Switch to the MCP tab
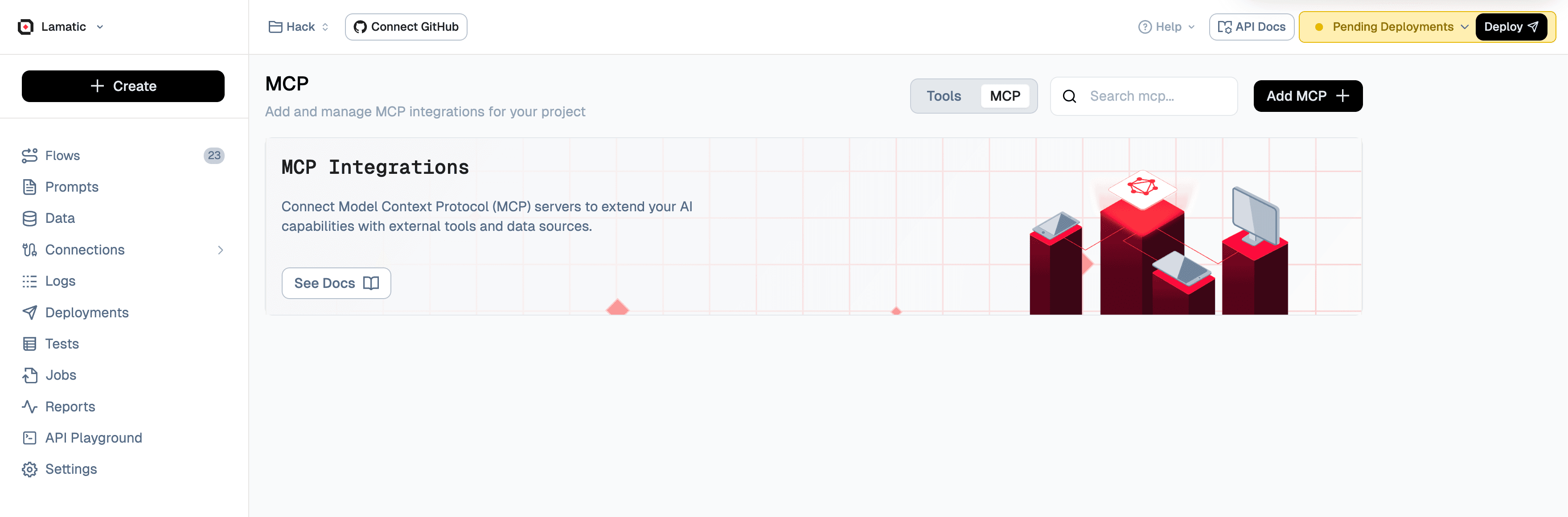1568x517 pixels. (x=1004, y=96)
